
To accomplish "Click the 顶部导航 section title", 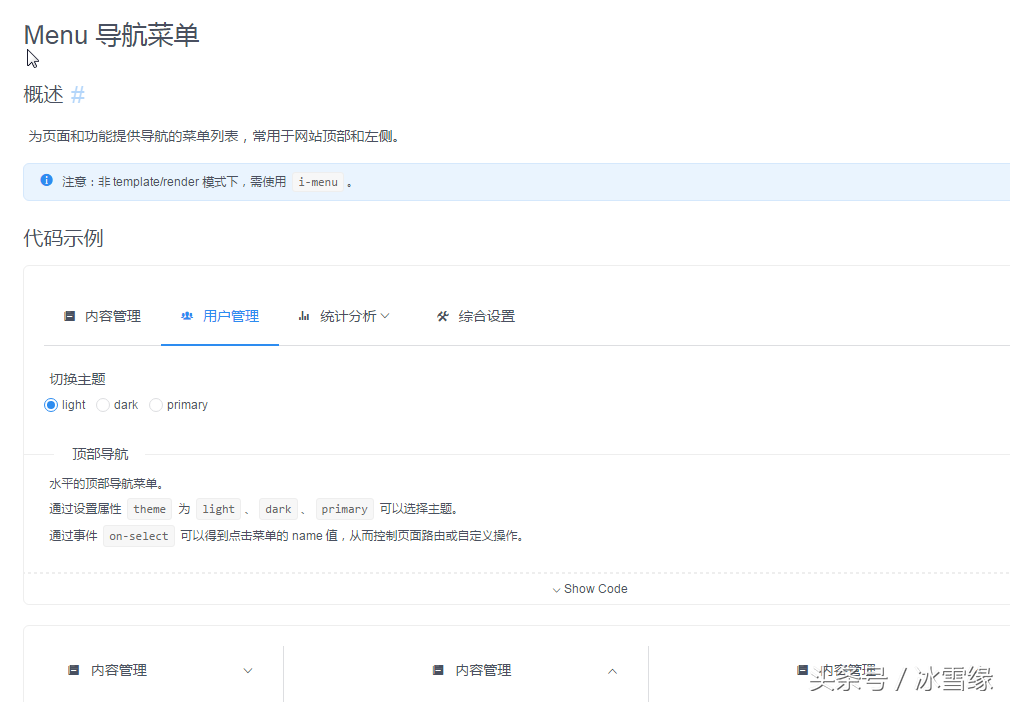I will (100, 454).
